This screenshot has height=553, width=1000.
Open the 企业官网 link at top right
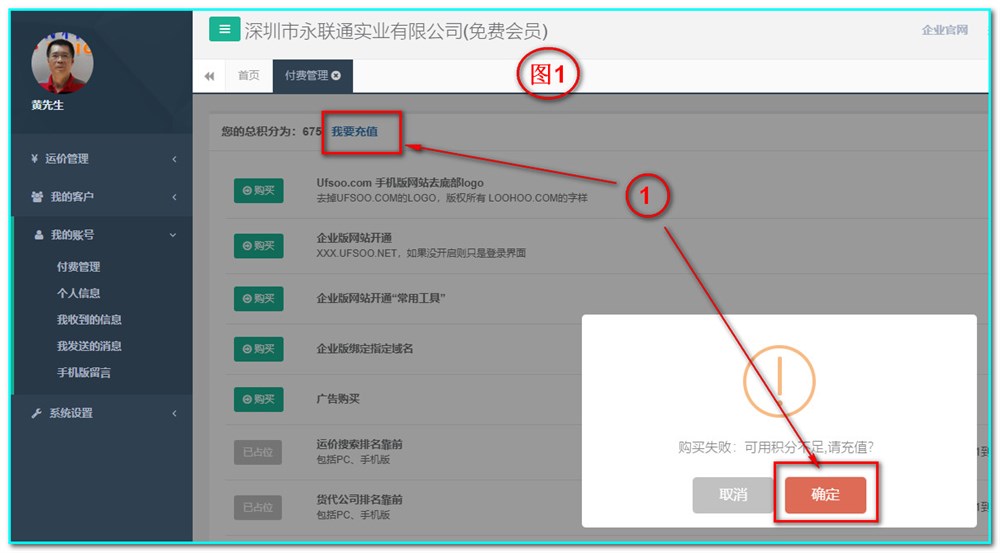(x=944, y=30)
